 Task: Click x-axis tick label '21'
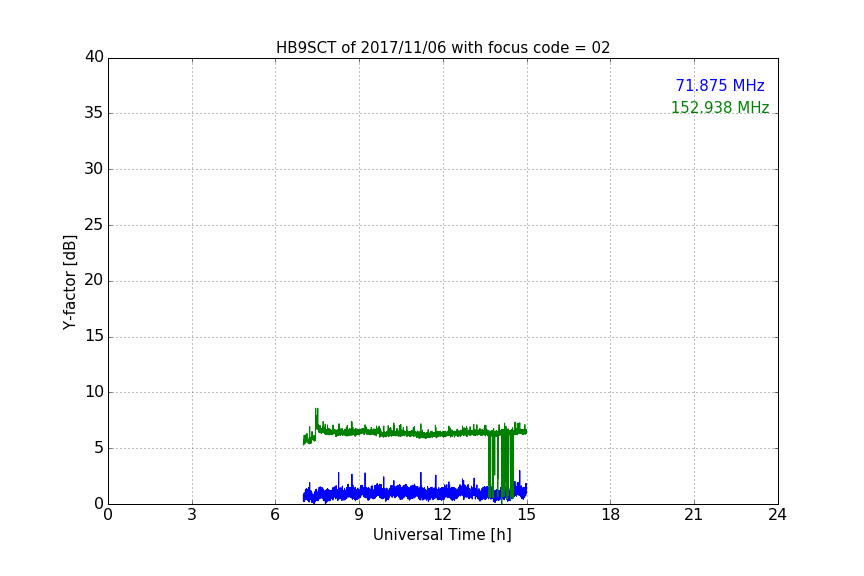[694, 515]
